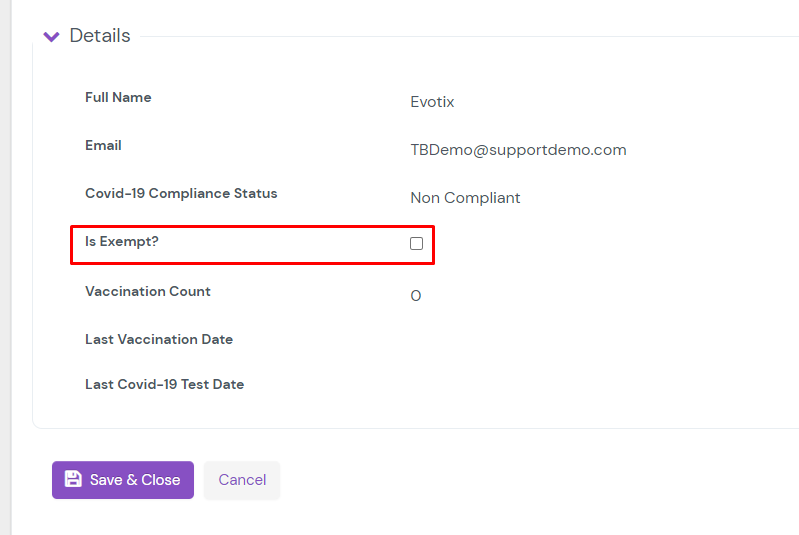The width and height of the screenshot is (799, 535).
Task: Click the Evotix full name value
Action: pyautogui.click(x=432, y=102)
